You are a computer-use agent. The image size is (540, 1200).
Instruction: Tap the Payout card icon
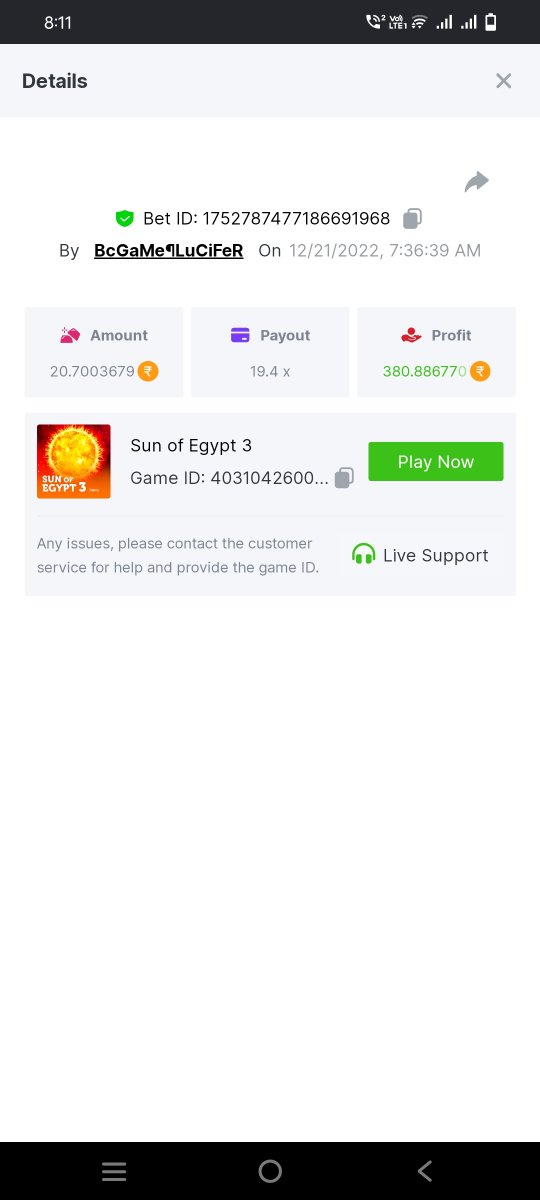click(x=240, y=335)
